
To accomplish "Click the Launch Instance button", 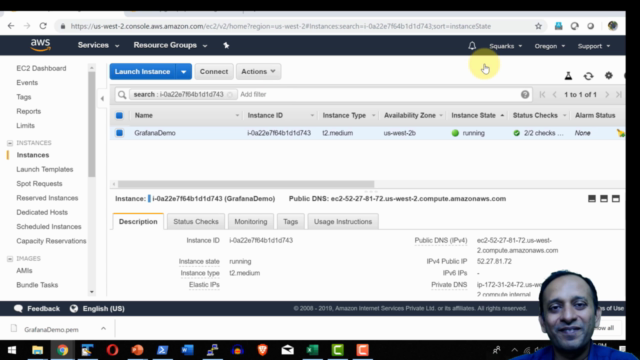I will 142,72.
